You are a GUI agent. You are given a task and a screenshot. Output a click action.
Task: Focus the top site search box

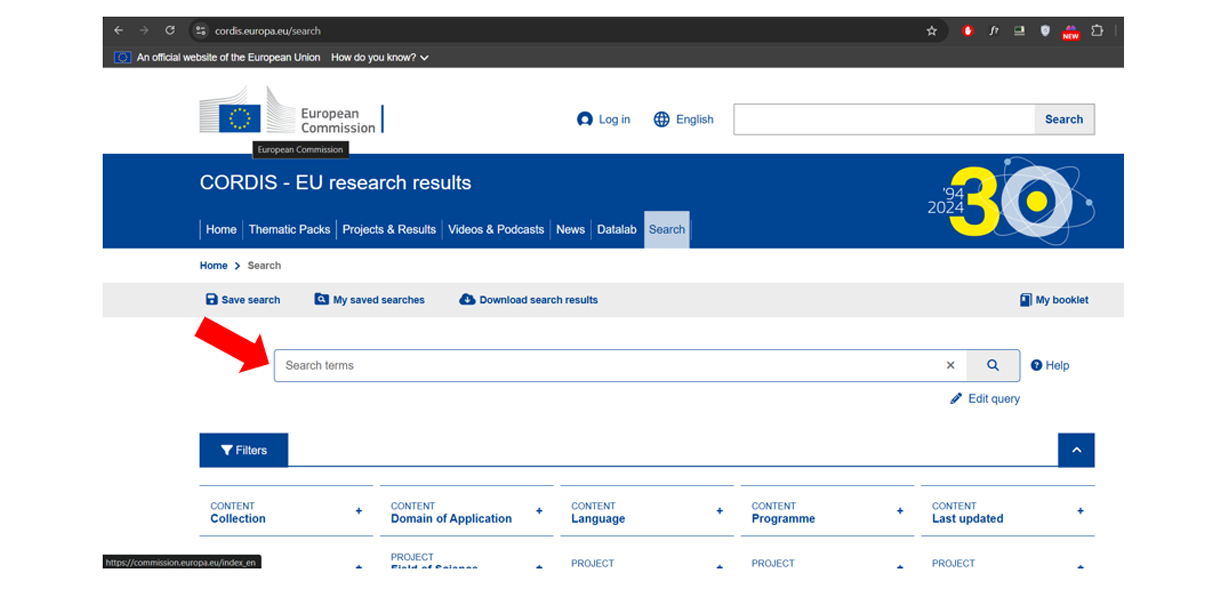[x=884, y=119]
